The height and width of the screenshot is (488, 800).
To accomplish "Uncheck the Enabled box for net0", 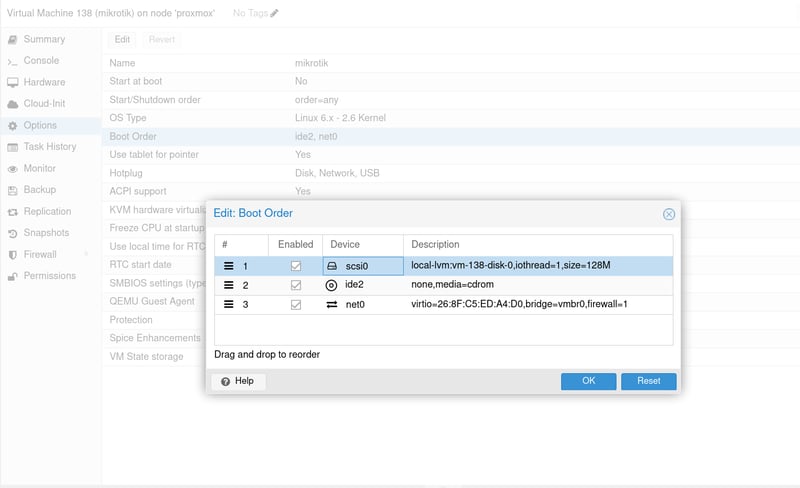I will point(295,304).
